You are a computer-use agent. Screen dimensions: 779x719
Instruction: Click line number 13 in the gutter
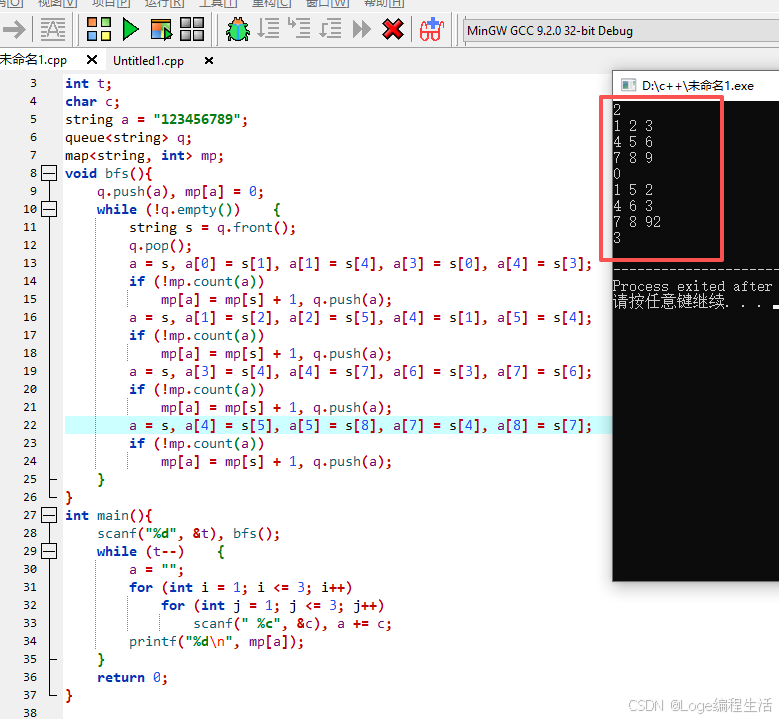click(30, 263)
